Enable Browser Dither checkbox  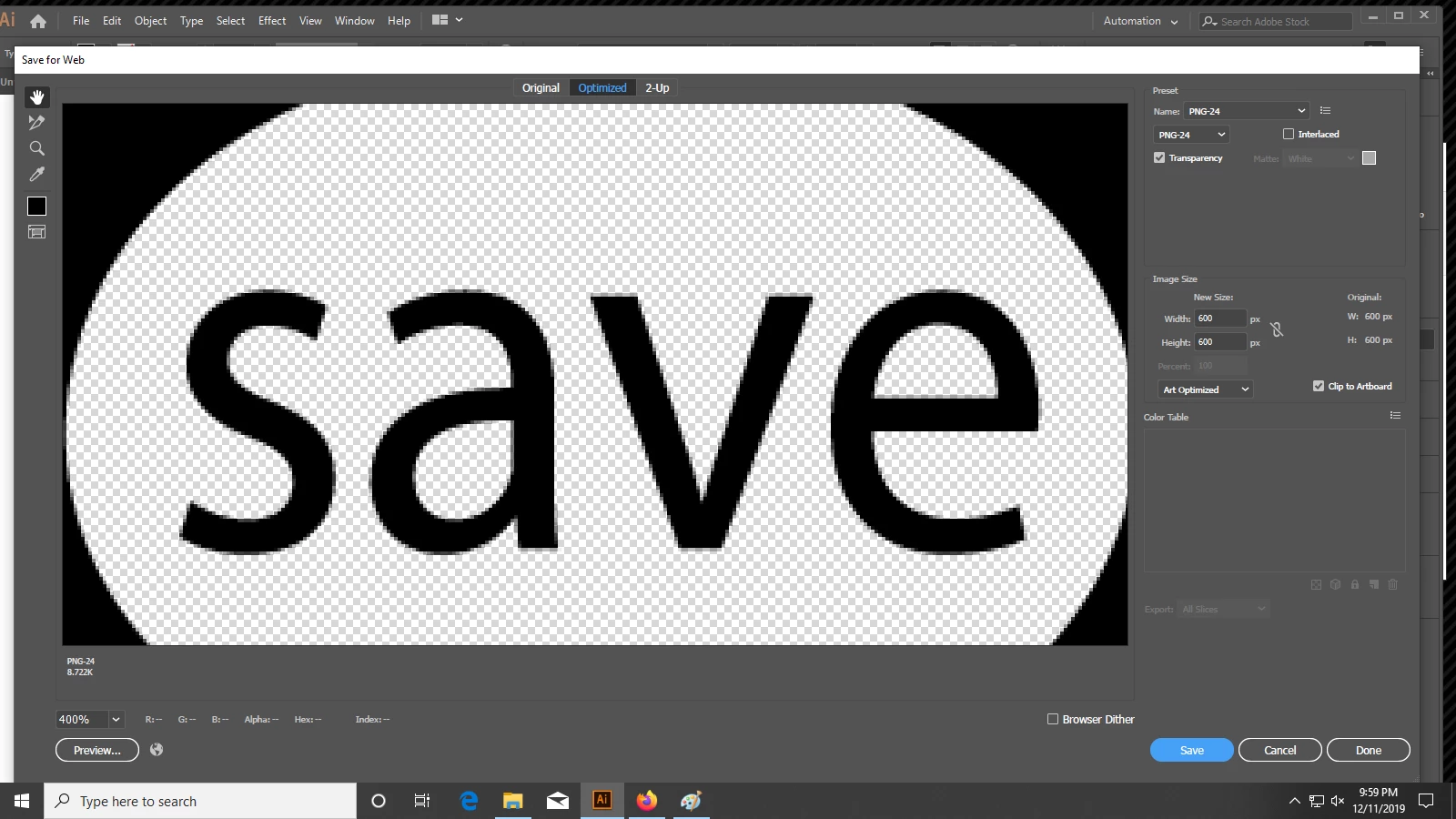1053,719
